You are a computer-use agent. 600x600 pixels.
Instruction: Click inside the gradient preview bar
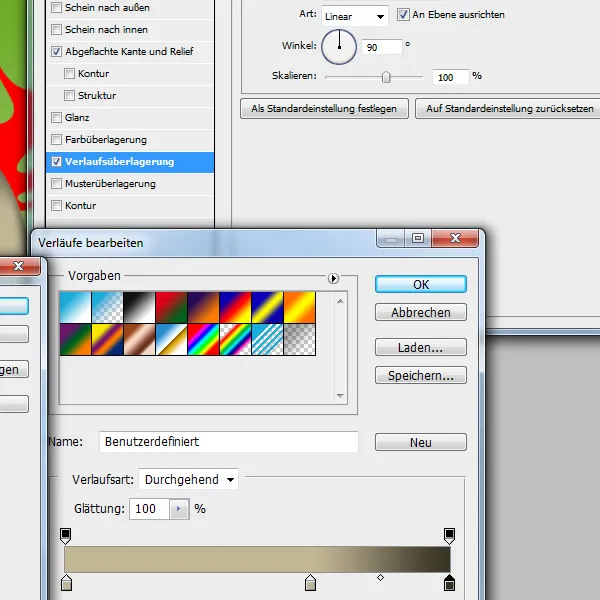tap(257, 559)
